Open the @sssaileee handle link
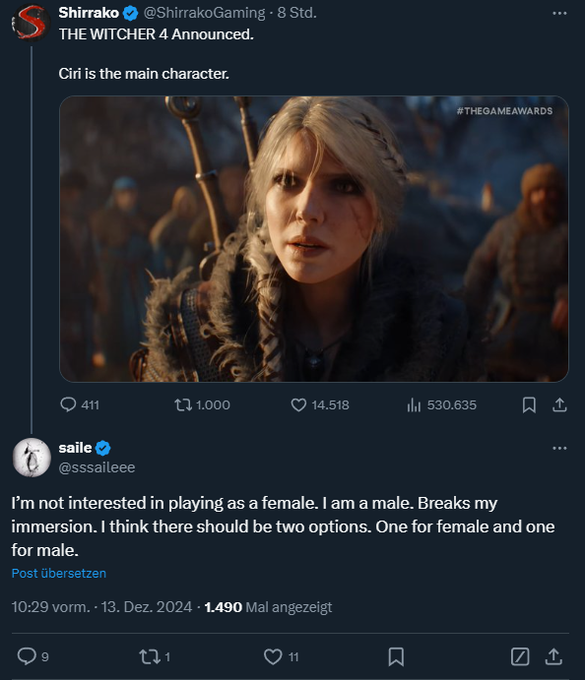 click(97, 468)
